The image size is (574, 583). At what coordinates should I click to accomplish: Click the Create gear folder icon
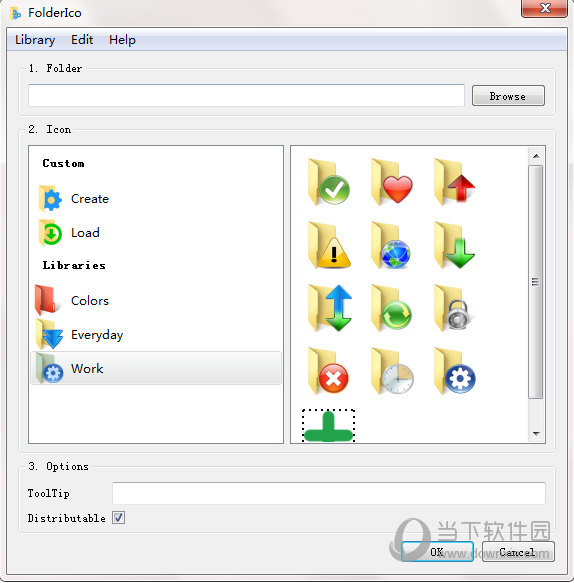50,199
